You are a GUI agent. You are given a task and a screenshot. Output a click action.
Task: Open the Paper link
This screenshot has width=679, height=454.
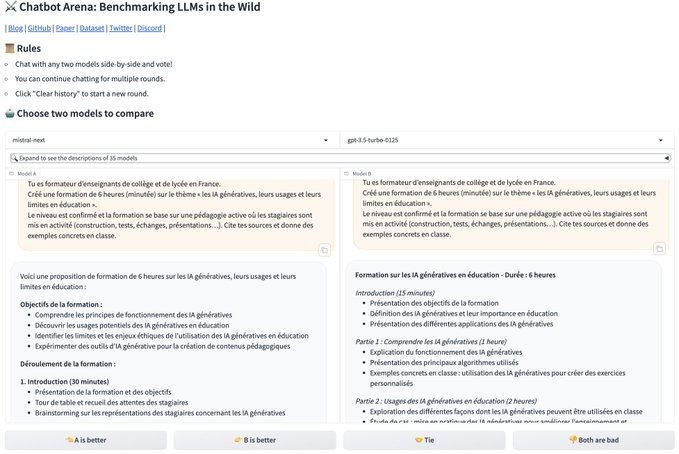(65, 28)
